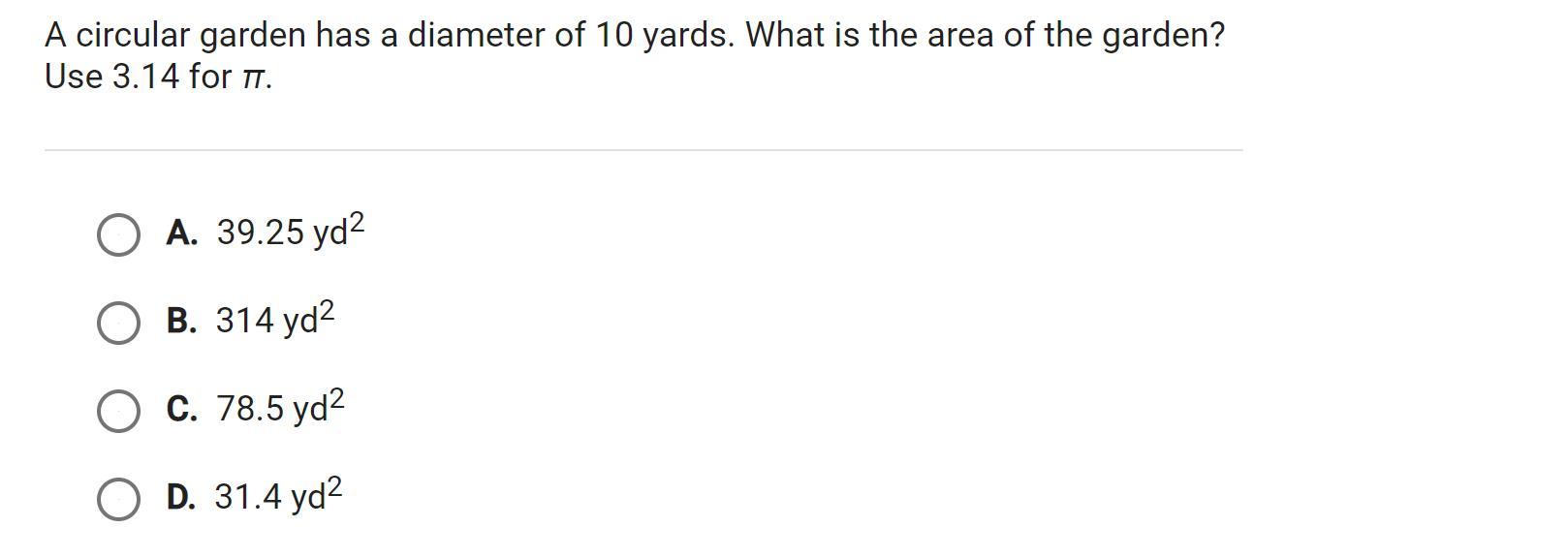1568x558 pixels.
Task: Pick the 39.25 yd² answer text
Action: coord(291,231)
